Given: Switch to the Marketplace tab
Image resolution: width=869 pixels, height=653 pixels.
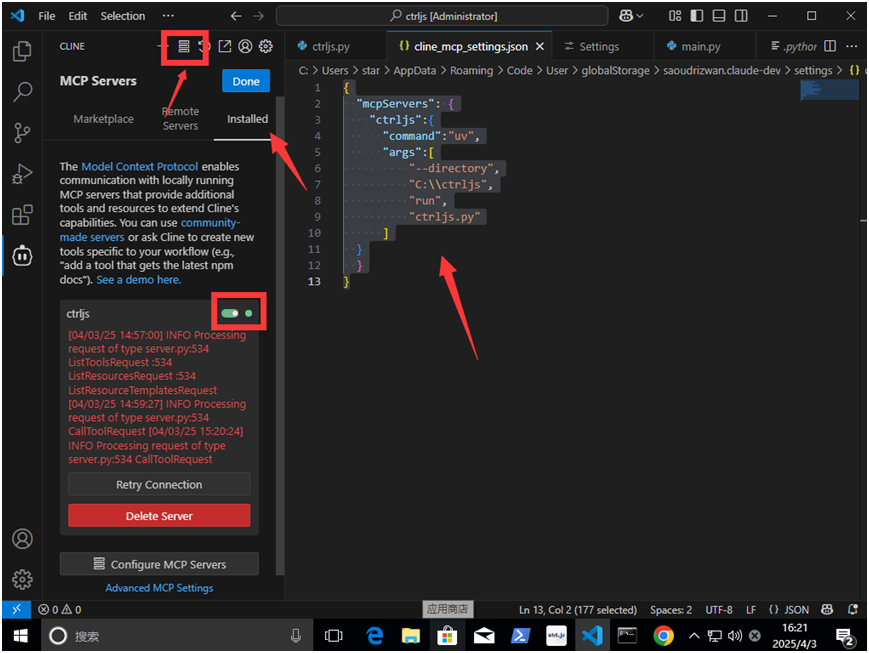Looking at the screenshot, I should [x=104, y=119].
